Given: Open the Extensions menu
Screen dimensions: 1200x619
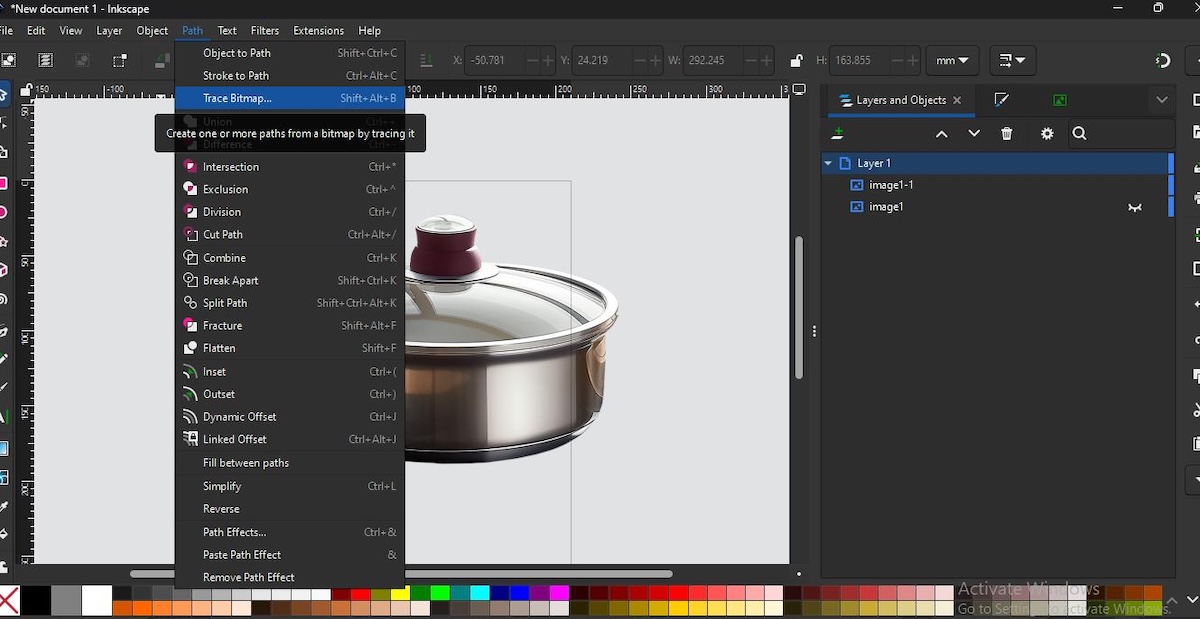Looking at the screenshot, I should click(x=318, y=31).
